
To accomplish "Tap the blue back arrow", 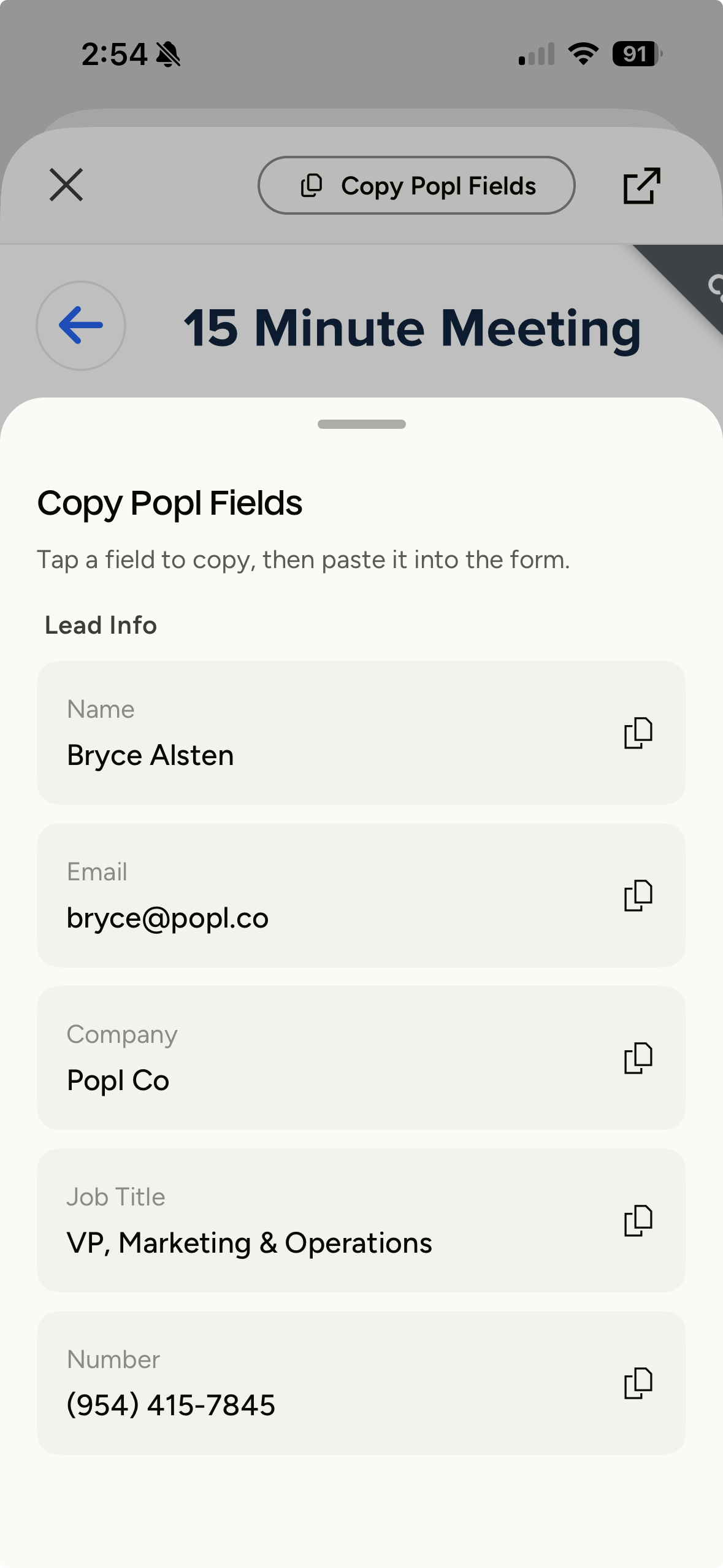I will 81,325.
